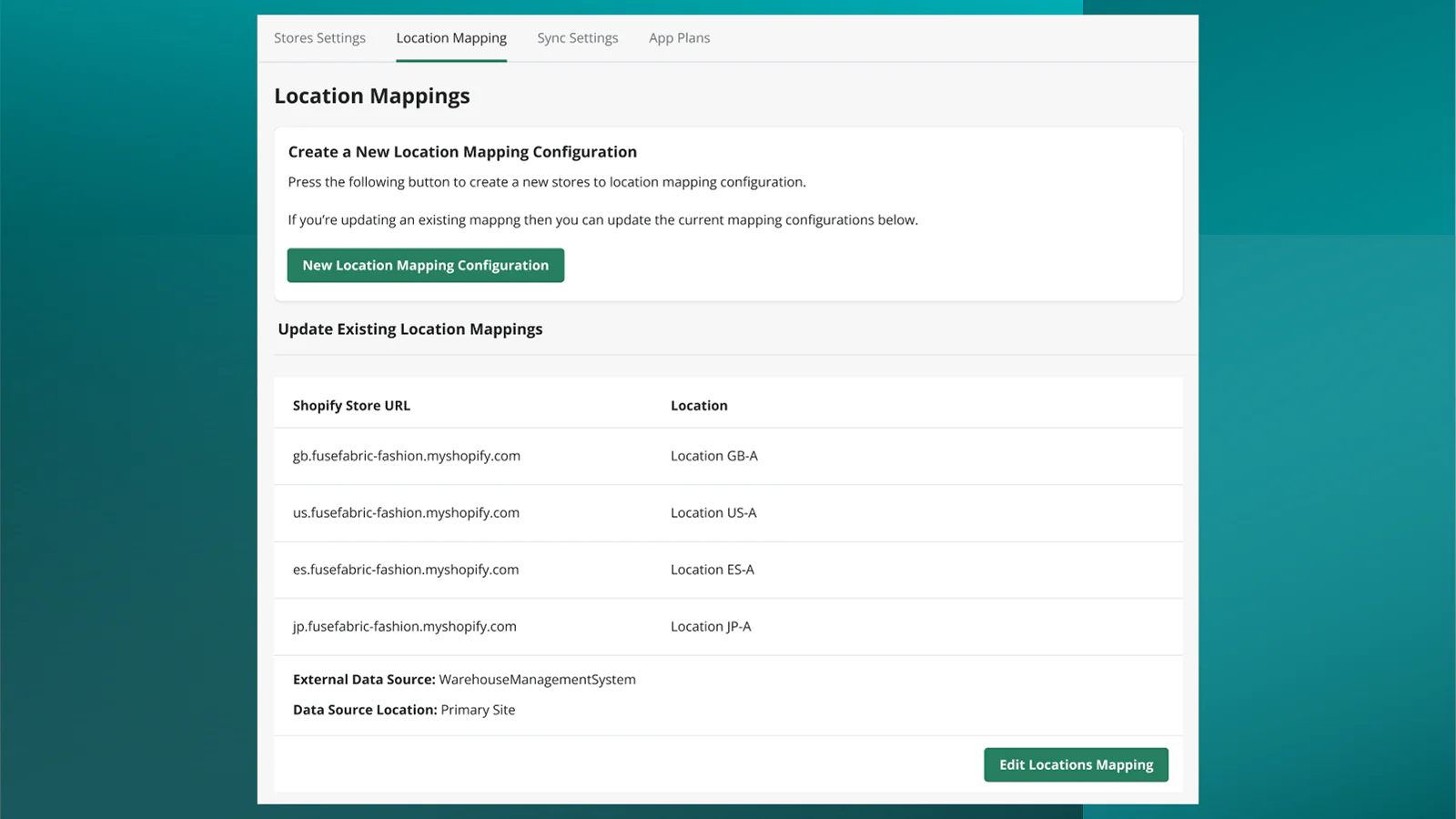Click the Location US-A cell
Image resolution: width=1456 pixels, height=819 pixels.
click(x=713, y=513)
